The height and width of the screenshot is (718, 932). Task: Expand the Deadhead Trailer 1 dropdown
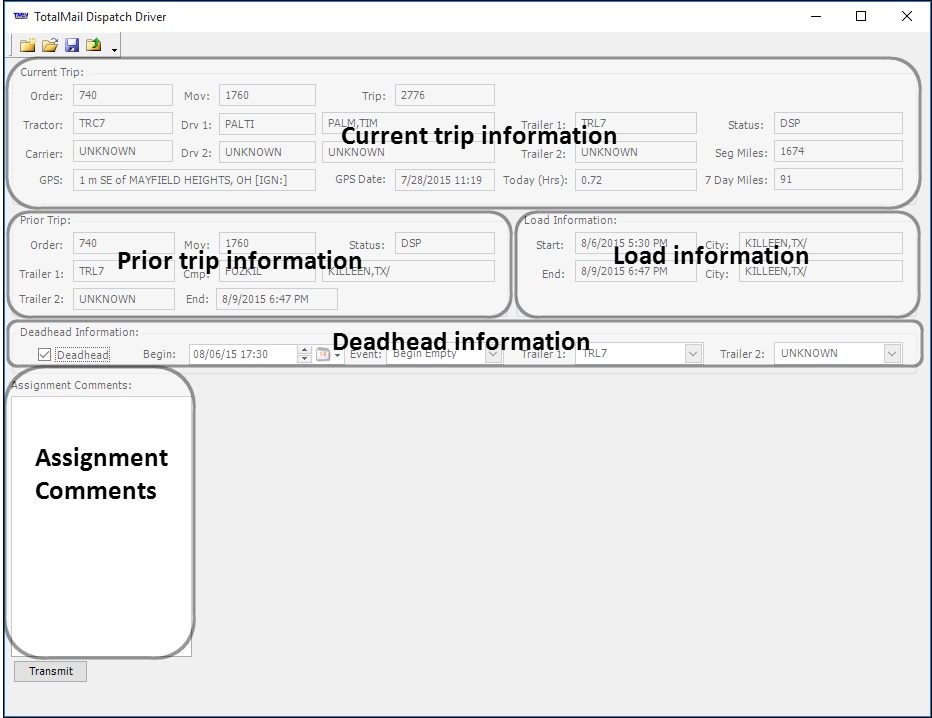click(x=693, y=354)
